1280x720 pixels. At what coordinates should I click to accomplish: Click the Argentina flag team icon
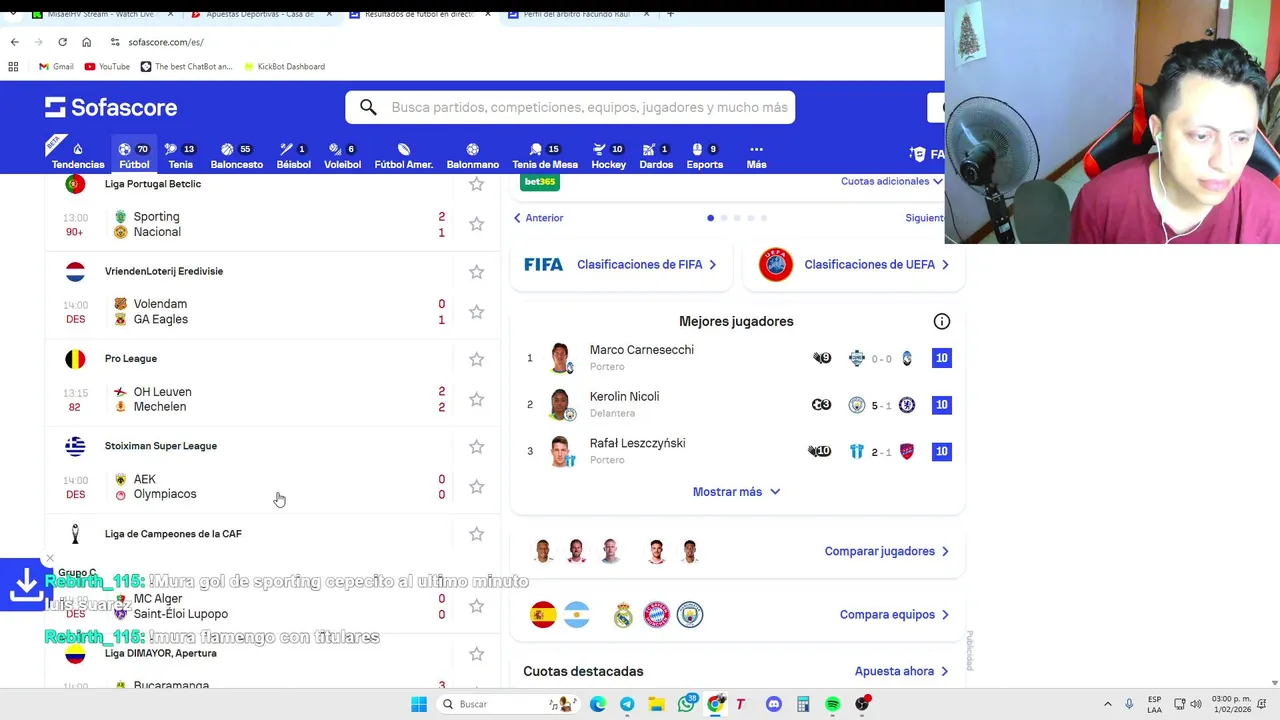[576, 615]
